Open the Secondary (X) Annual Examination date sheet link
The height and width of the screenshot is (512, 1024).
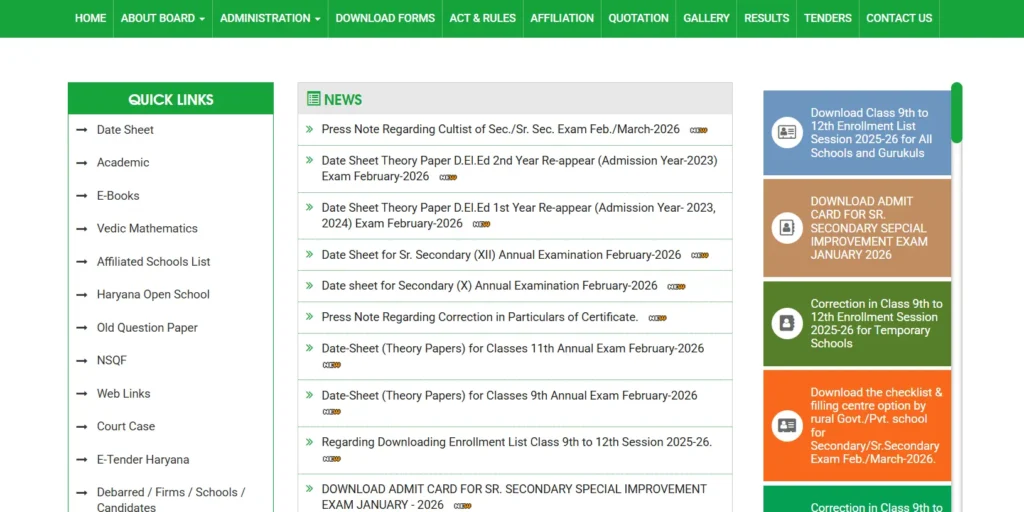tap(489, 285)
